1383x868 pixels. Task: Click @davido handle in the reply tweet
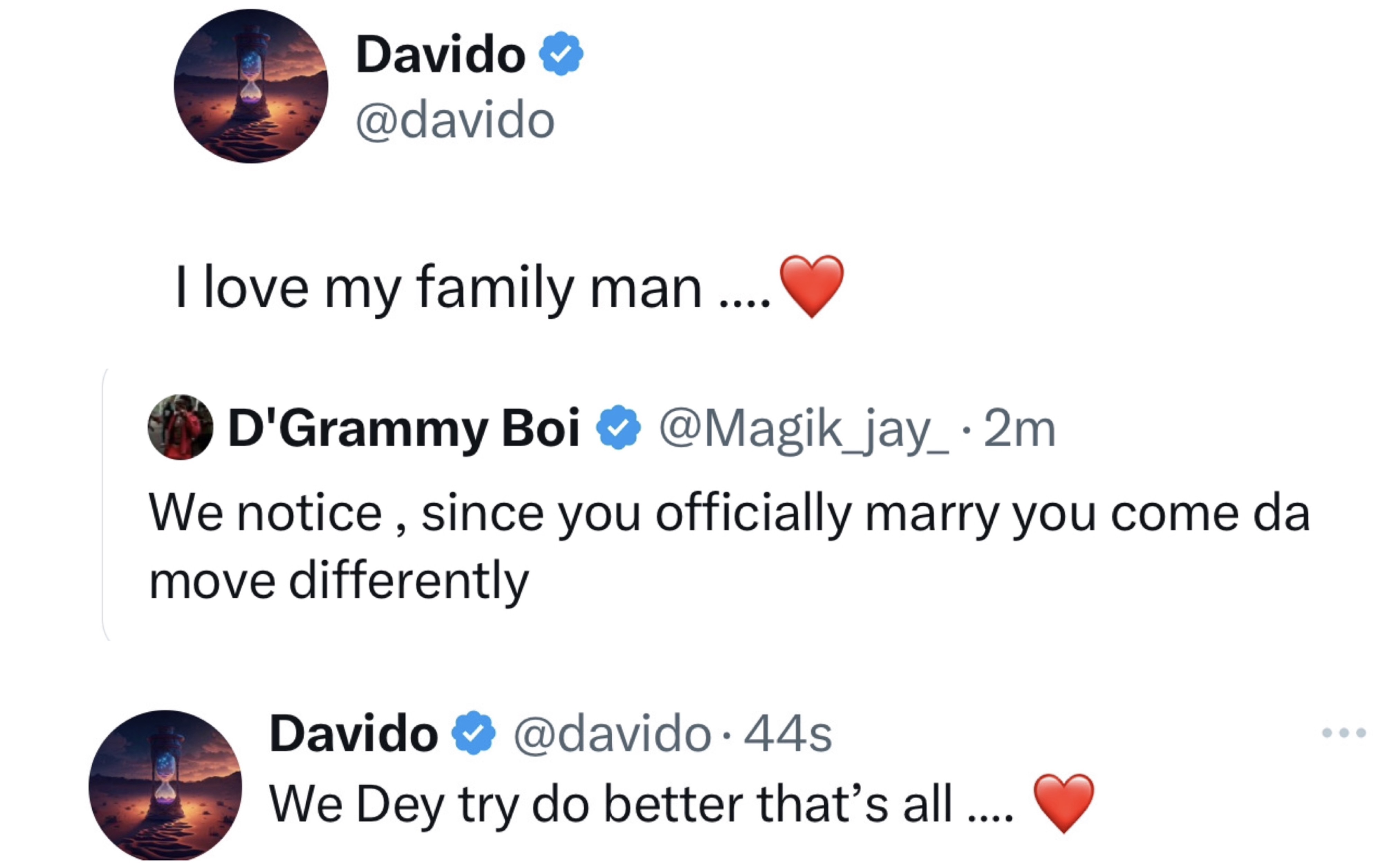tap(612, 734)
